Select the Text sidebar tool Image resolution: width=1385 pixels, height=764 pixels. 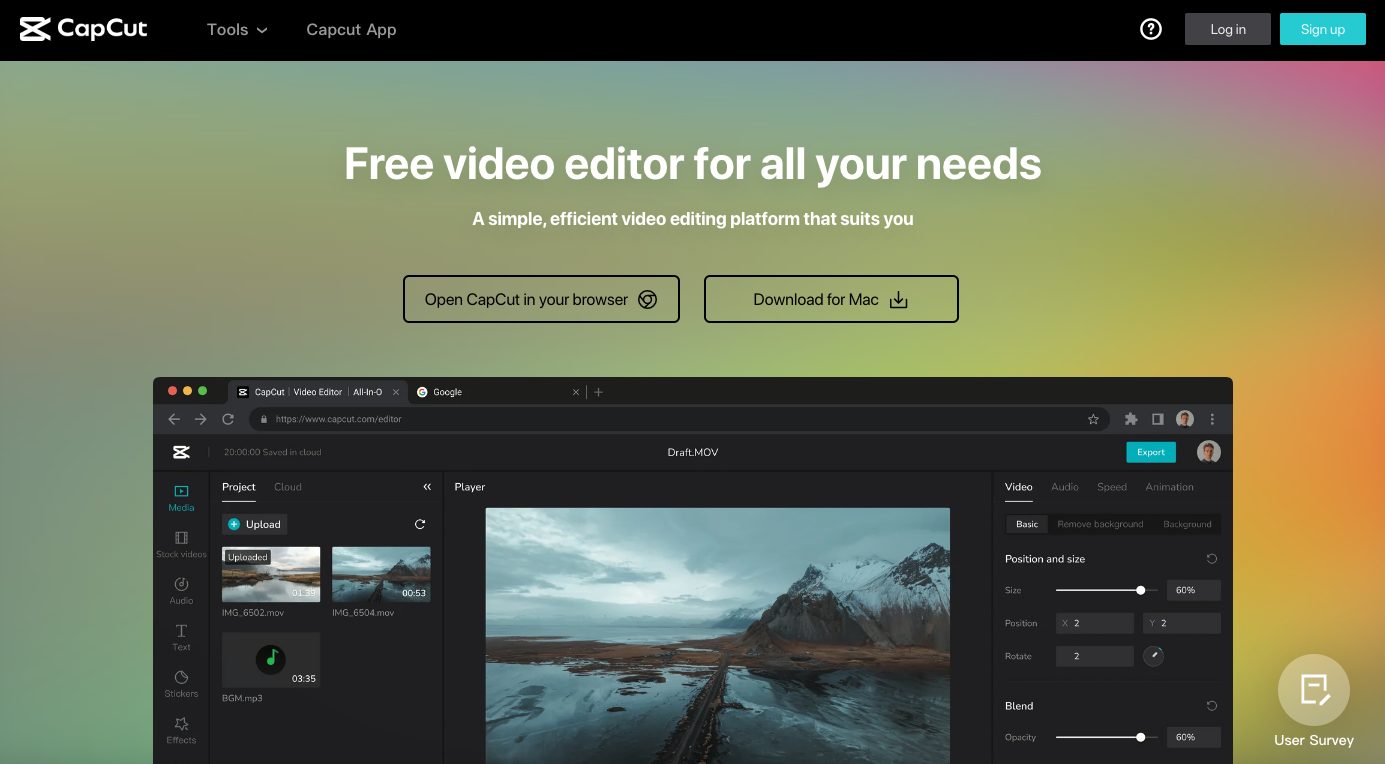point(181,637)
